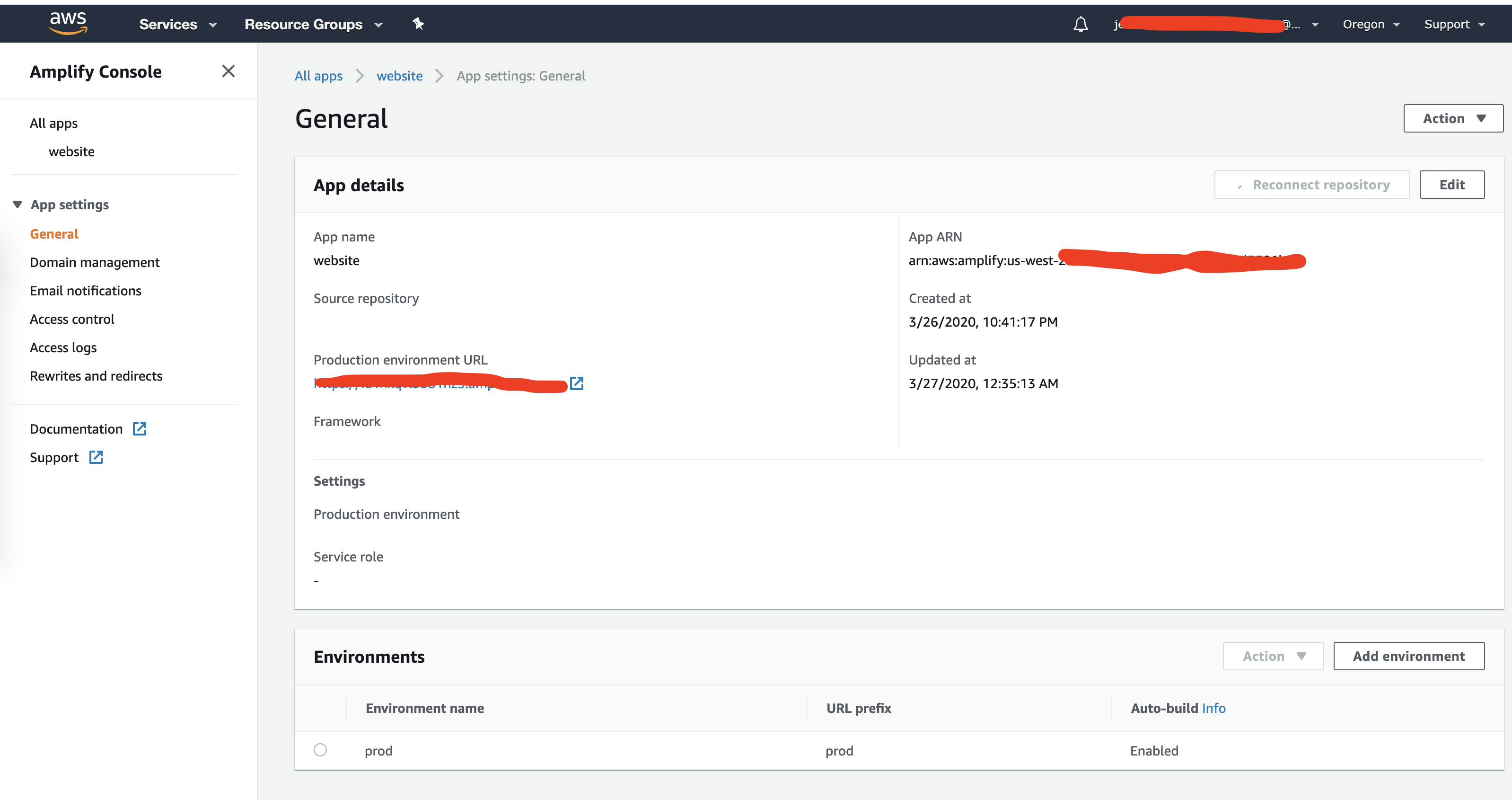Select All apps in the sidebar
The width and height of the screenshot is (1512, 800).
pyautogui.click(x=54, y=124)
